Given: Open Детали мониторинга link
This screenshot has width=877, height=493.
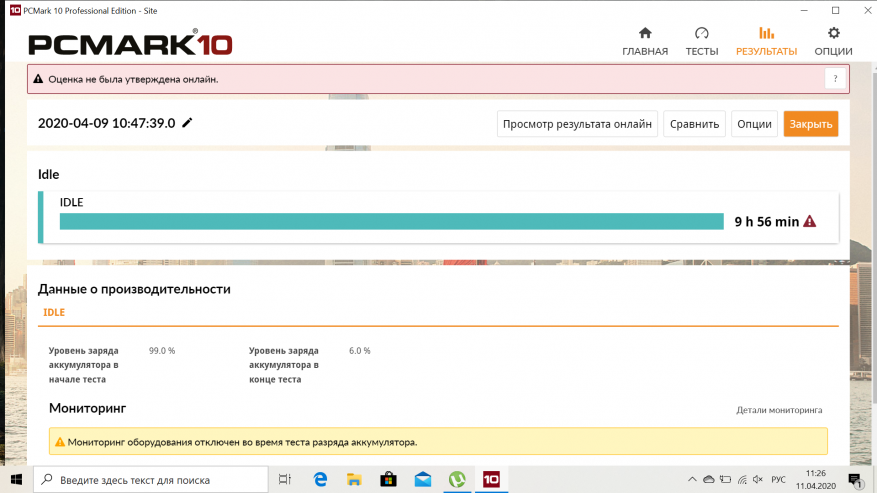Looking at the screenshot, I should coord(779,410).
